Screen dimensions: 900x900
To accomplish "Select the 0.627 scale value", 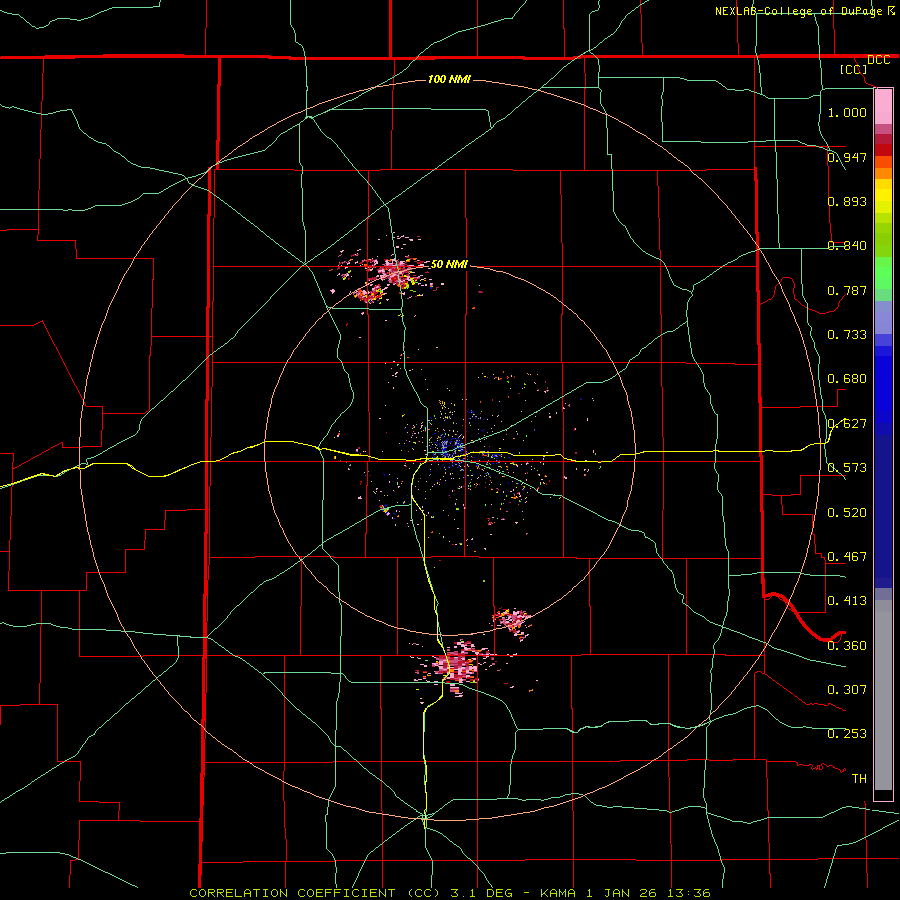I will (847, 424).
